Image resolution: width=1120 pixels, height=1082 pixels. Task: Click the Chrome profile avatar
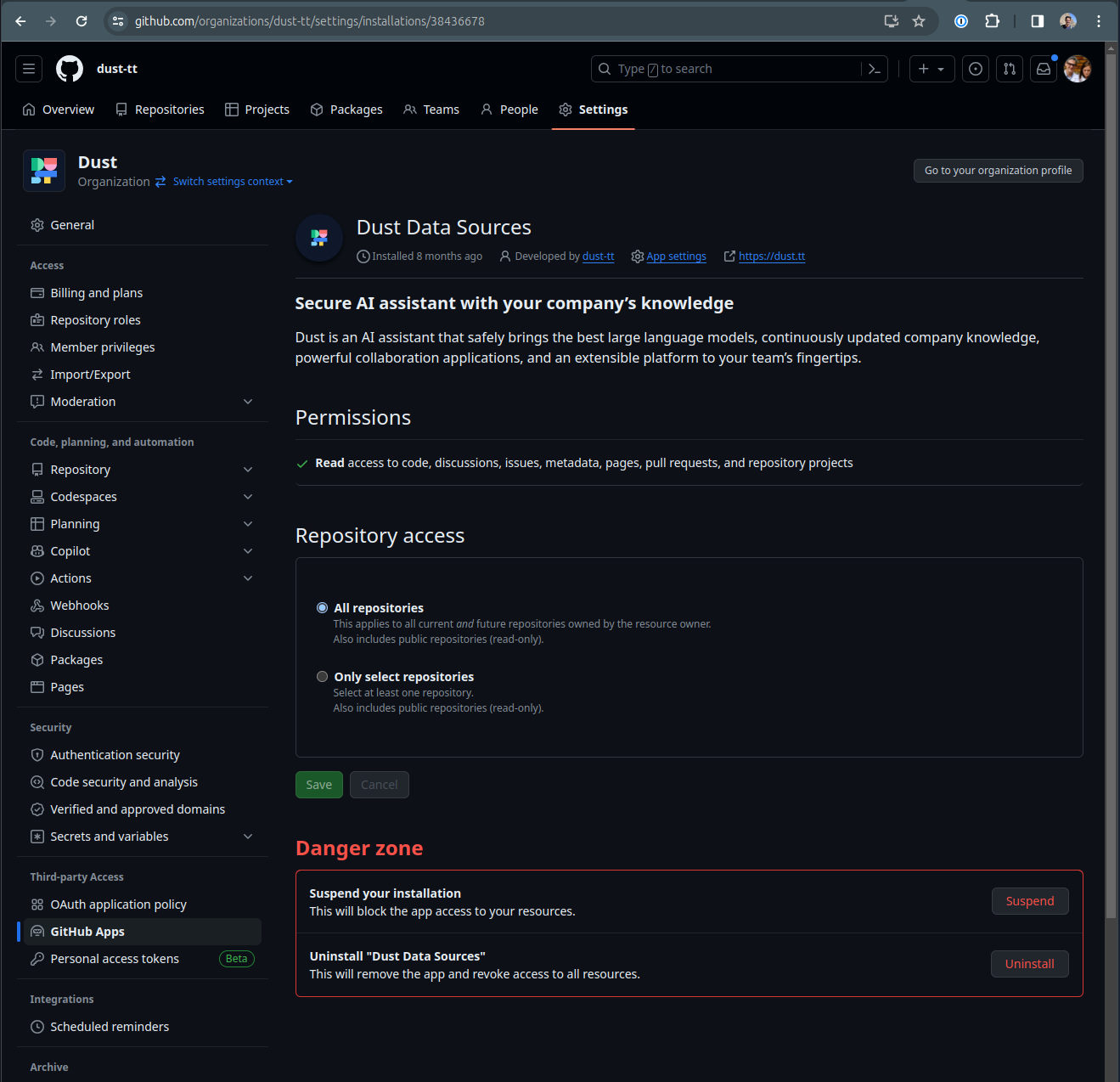[1068, 21]
